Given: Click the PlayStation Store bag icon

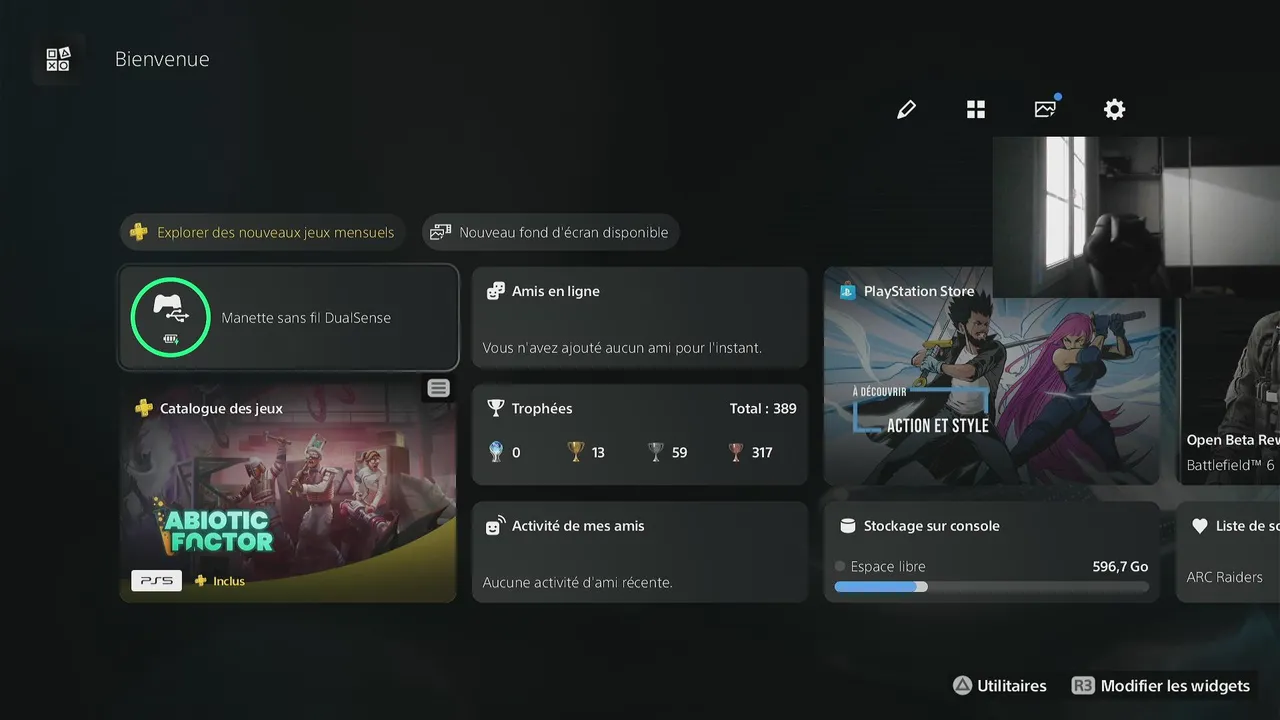Looking at the screenshot, I should click(x=848, y=291).
